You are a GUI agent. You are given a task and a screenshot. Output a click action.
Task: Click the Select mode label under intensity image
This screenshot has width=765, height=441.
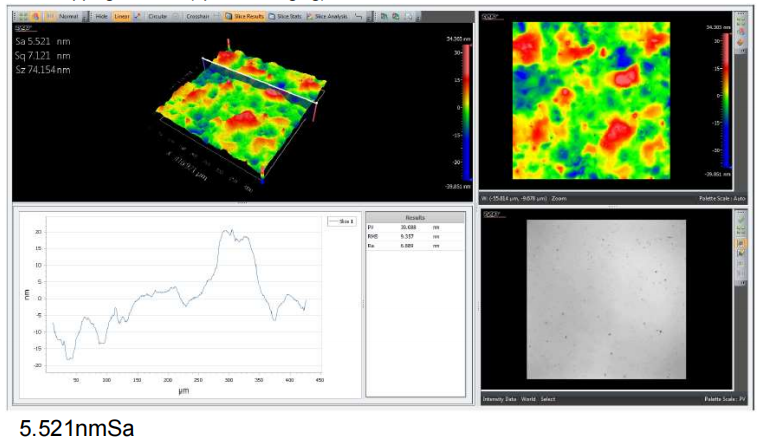tap(548, 399)
